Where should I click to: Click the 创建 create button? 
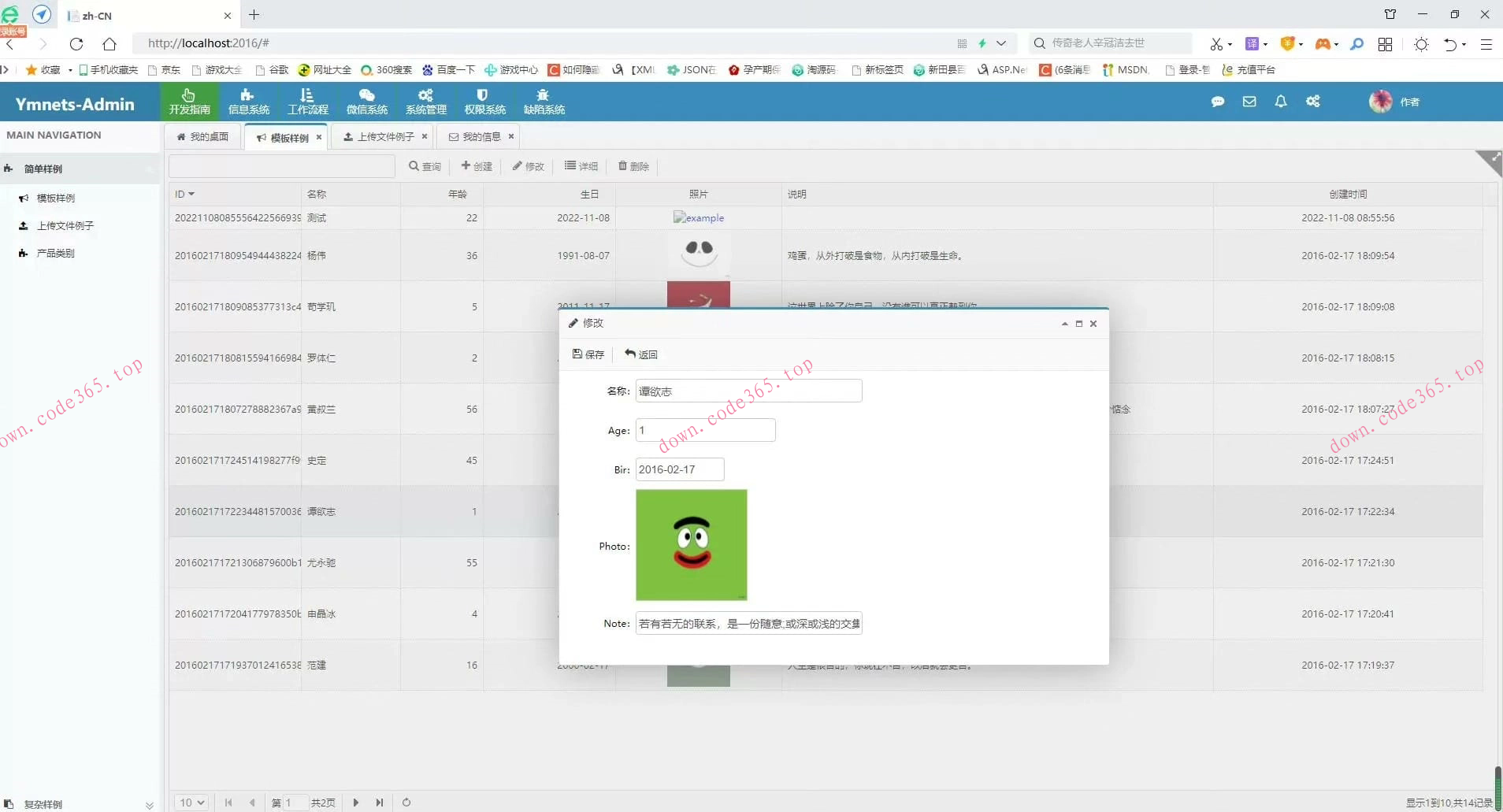pyautogui.click(x=477, y=166)
